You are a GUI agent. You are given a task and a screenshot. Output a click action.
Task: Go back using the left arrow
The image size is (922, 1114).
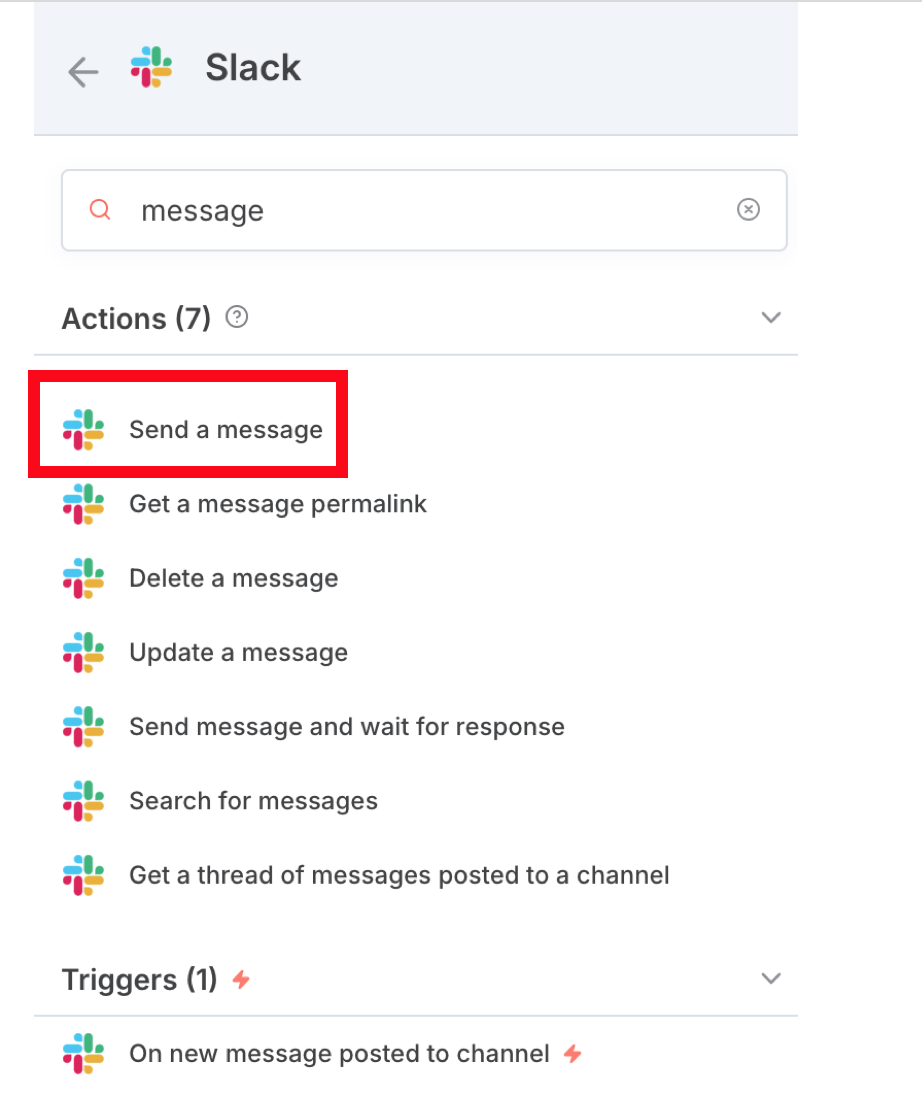point(83,72)
